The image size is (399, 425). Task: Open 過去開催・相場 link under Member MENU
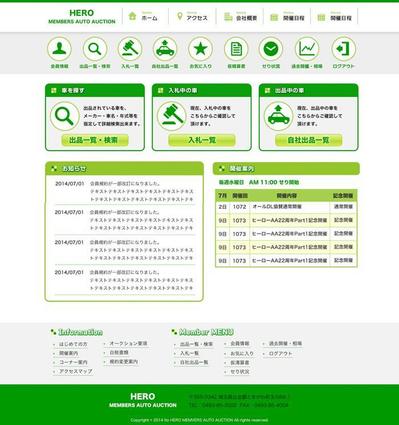285,343
